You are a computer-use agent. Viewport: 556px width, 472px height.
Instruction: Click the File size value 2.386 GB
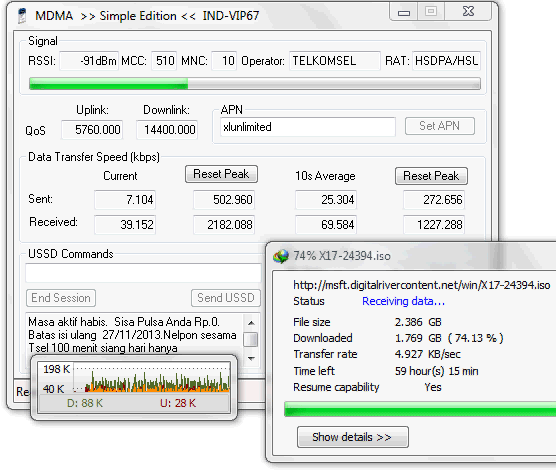click(x=418, y=322)
